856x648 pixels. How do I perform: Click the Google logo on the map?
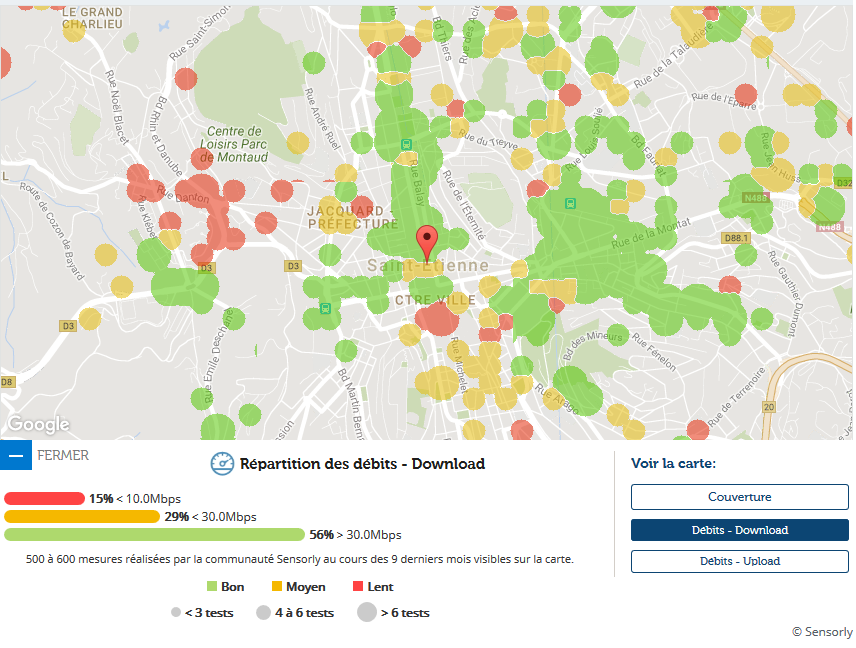[39, 424]
